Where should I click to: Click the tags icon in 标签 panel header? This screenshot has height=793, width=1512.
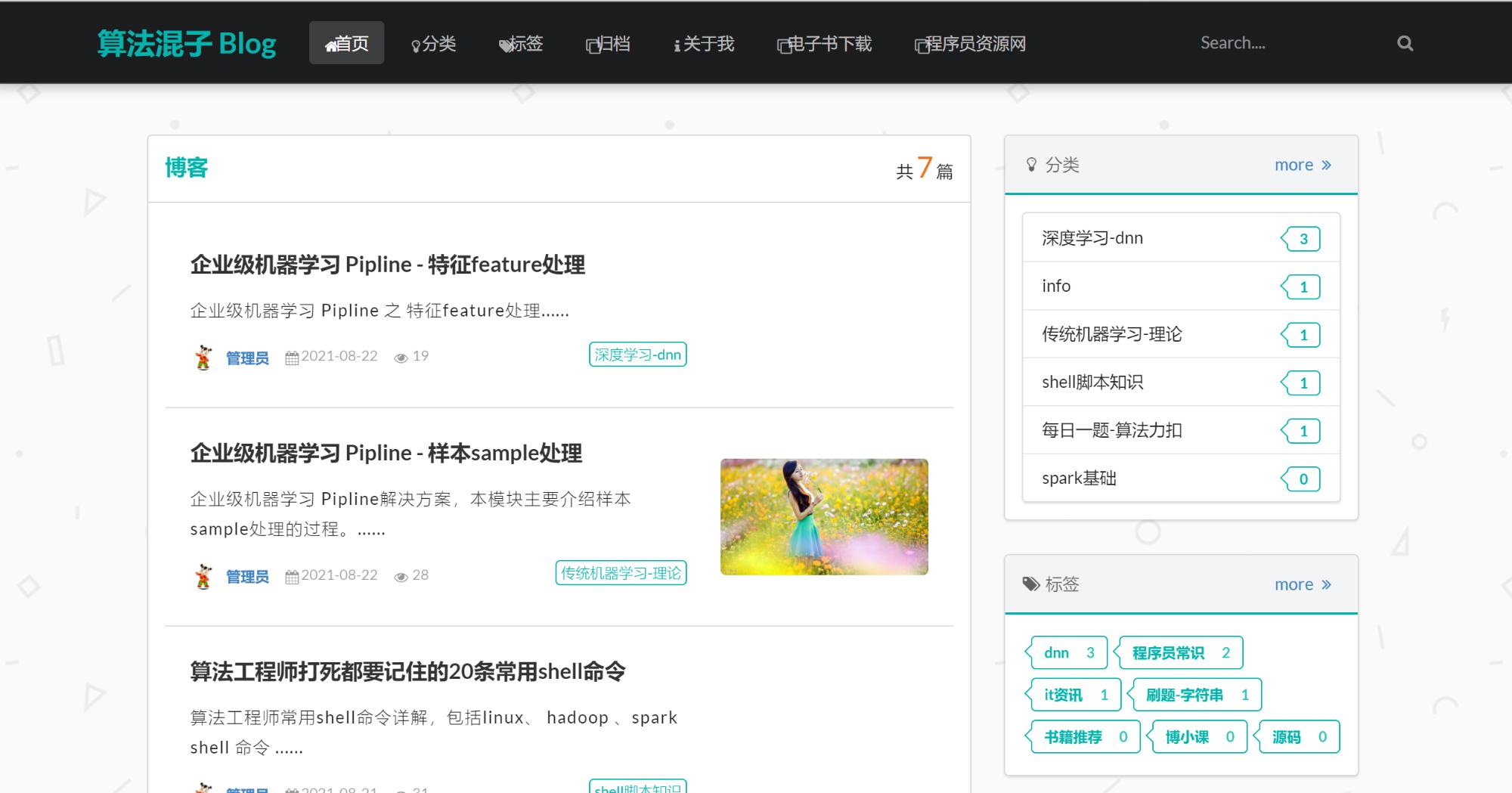coord(1031,584)
